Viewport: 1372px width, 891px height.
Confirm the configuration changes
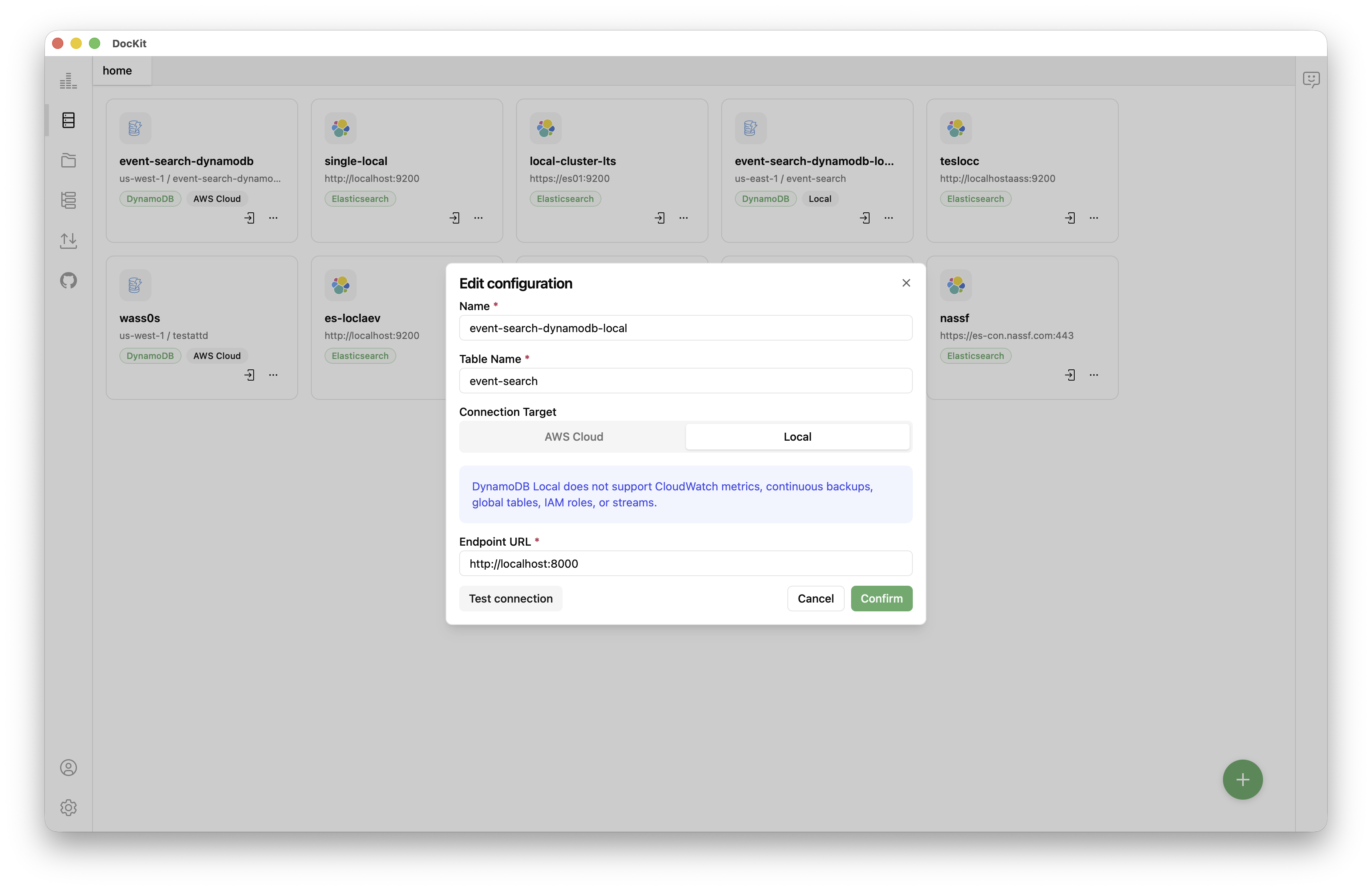tap(882, 598)
